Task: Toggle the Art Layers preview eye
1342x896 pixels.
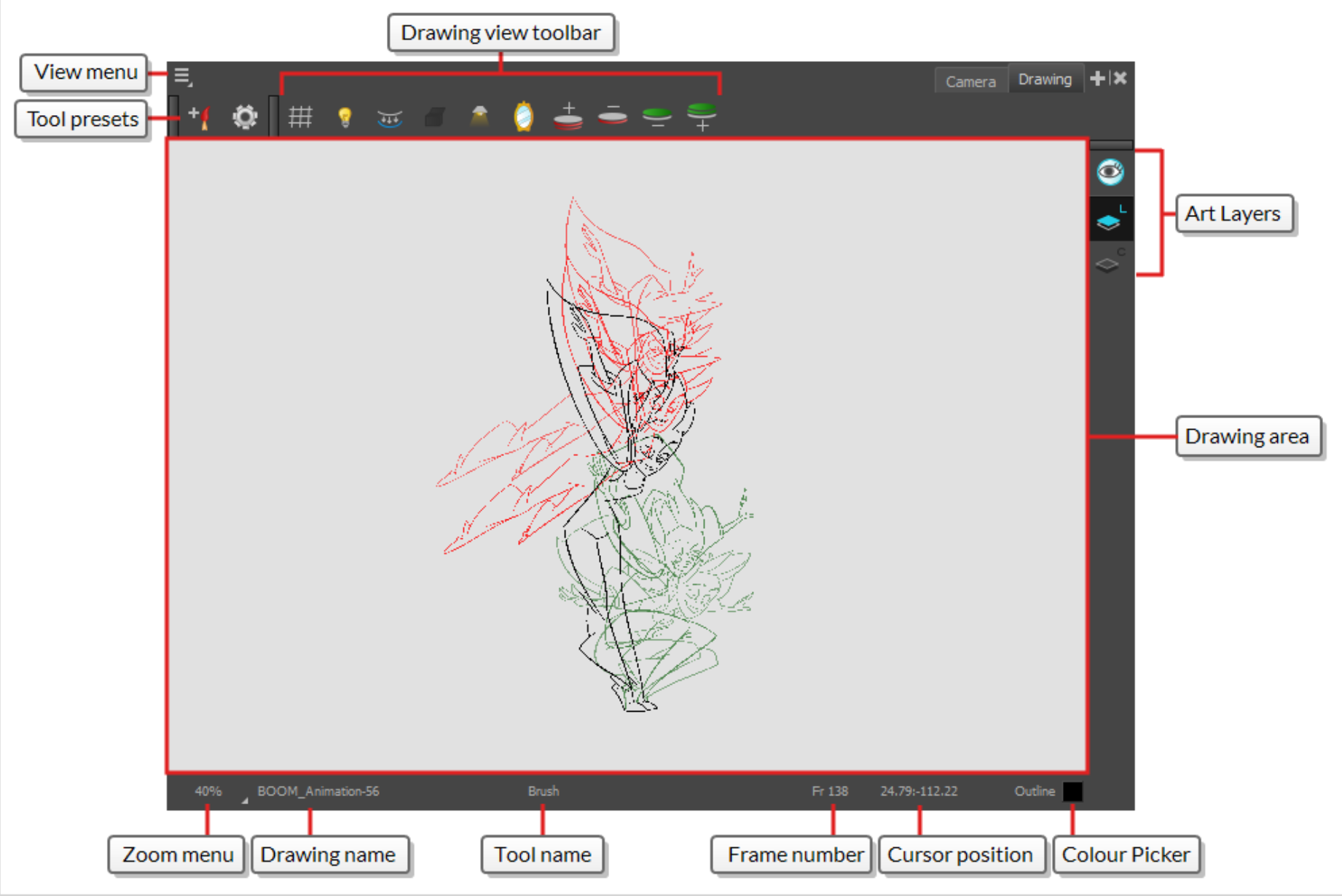Action: (1109, 171)
